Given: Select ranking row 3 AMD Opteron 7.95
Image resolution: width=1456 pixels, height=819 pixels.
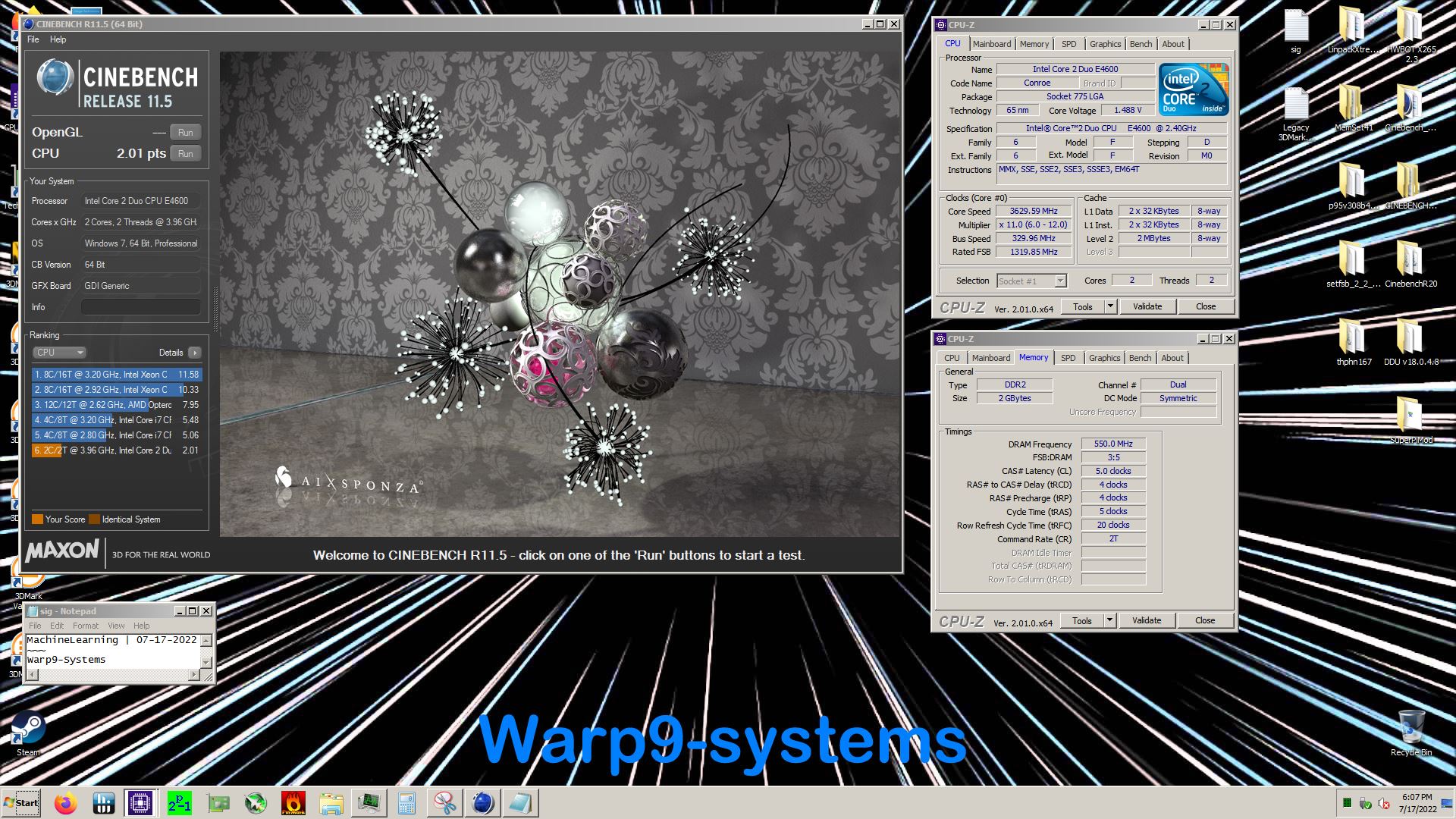Looking at the screenshot, I should pos(117,405).
